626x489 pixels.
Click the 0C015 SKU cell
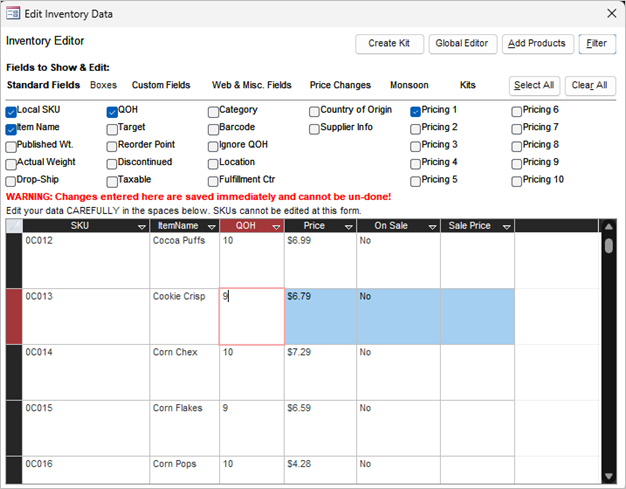(86, 428)
